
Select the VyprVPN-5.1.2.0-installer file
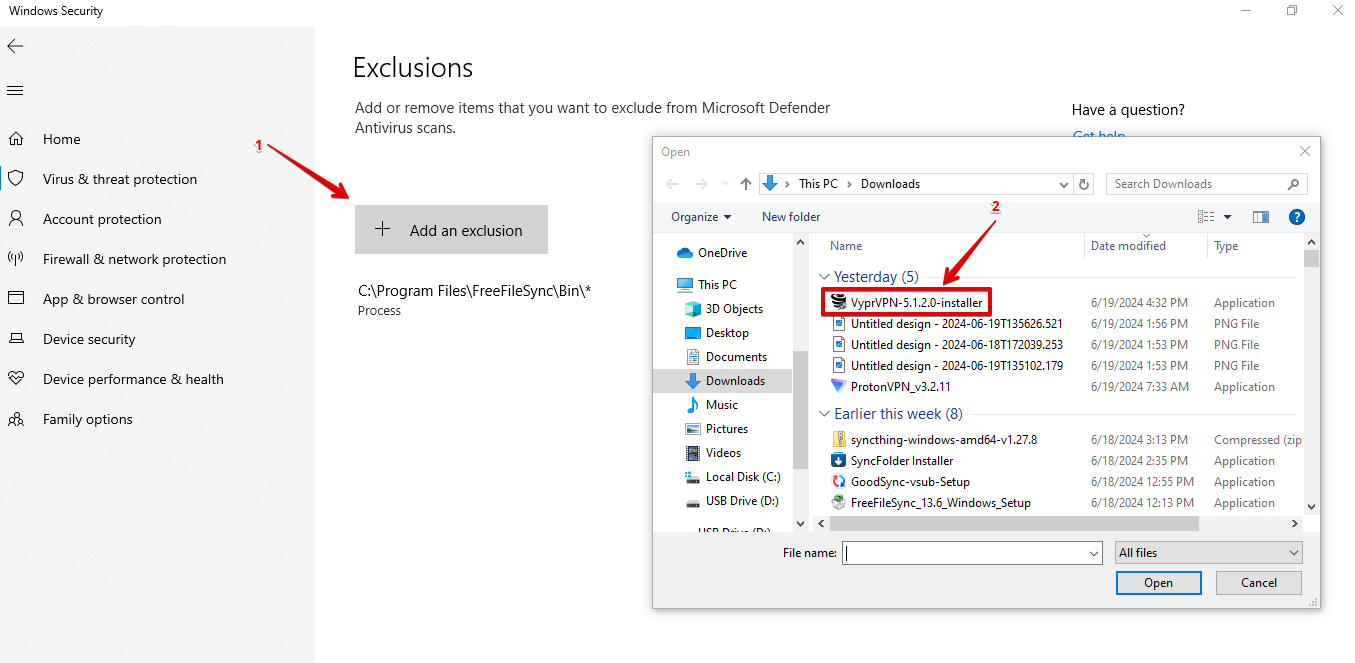[x=907, y=302]
